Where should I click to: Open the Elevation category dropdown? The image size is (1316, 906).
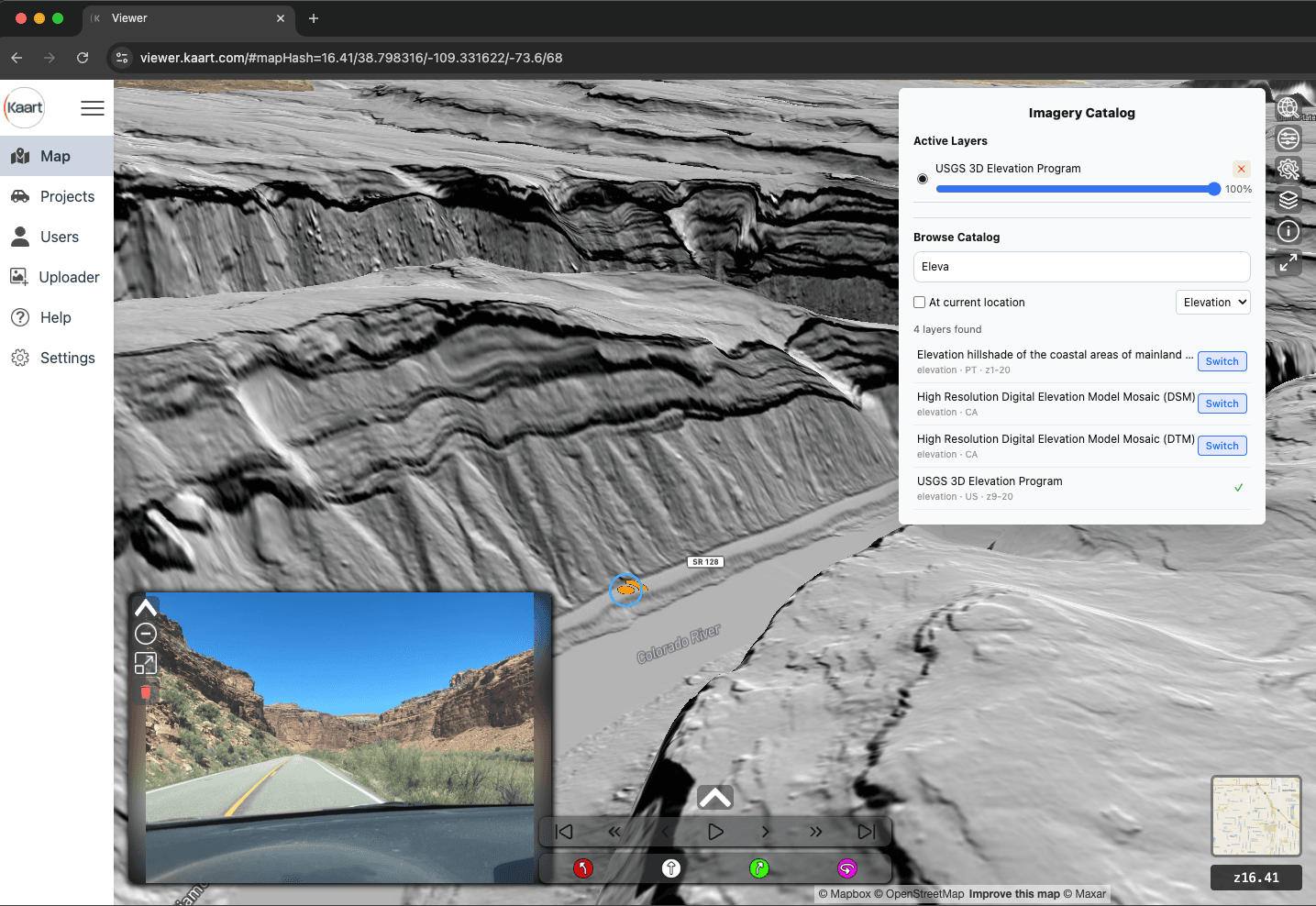pyautogui.click(x=1212, y=302)
